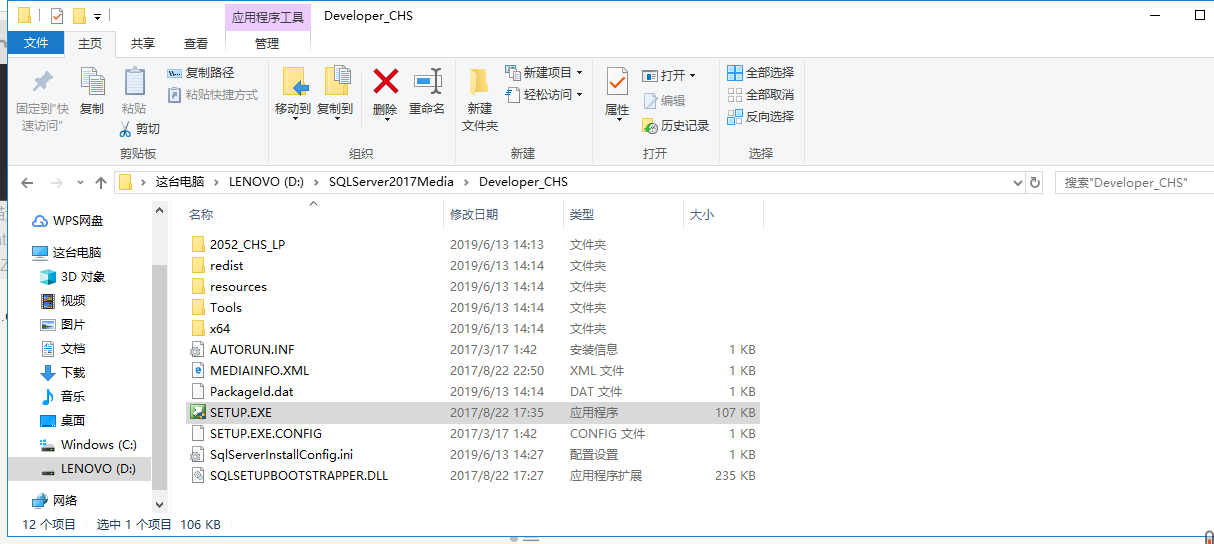Click Select all (全部选择)
This screenshot has width=1214, height=544.
(x=760, y=73)
